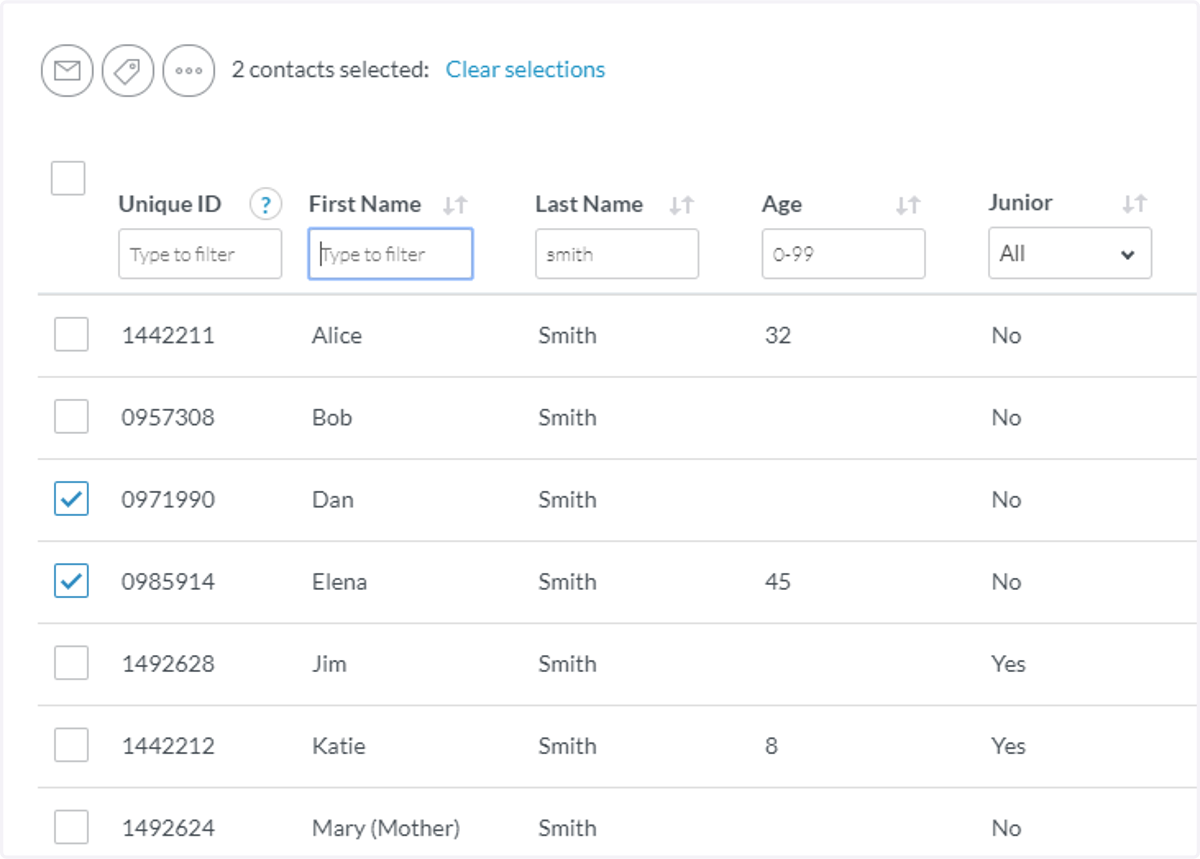Click the Unique ID help question icon
Image resolution: width=1200 pixels, height=859 pixels.
pos(265,205)
